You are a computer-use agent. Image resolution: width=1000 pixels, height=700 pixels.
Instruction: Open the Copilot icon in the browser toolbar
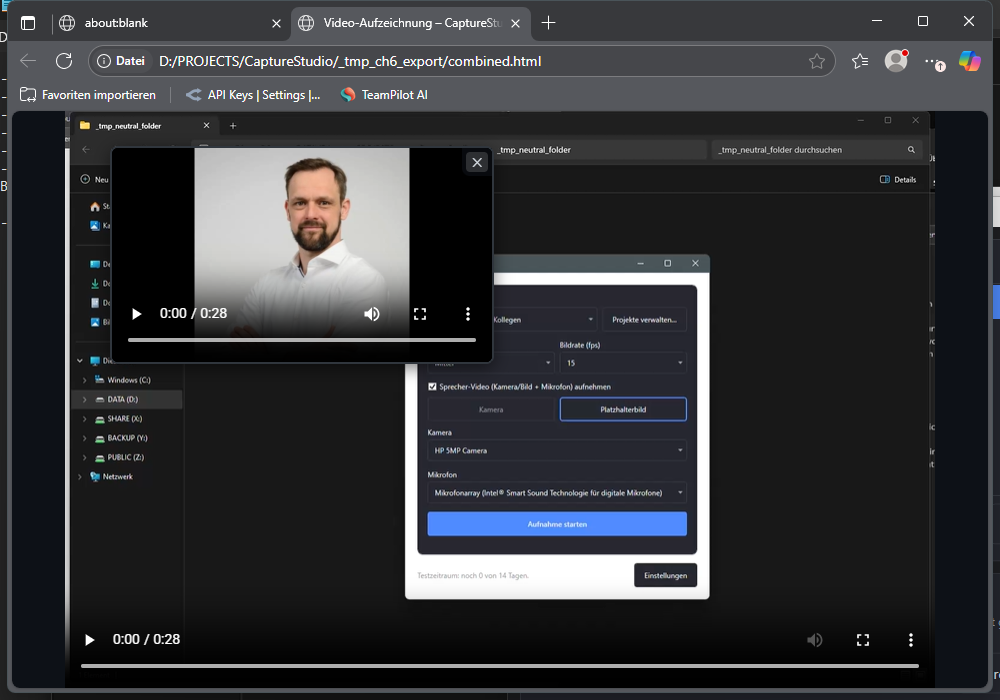(969, 61)
